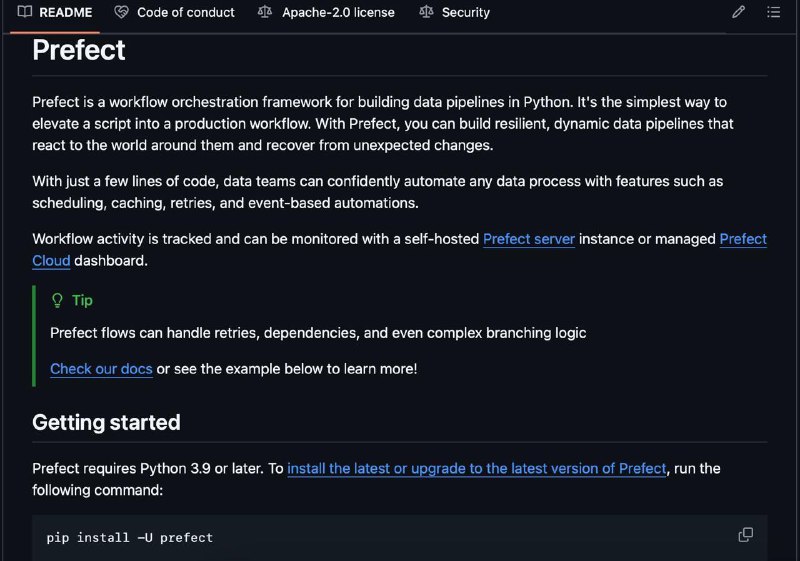Image resolution: width=800 pixels, height=561 pixels.
Task: Click the scales icon beside Security
Action: coord(426,12)
